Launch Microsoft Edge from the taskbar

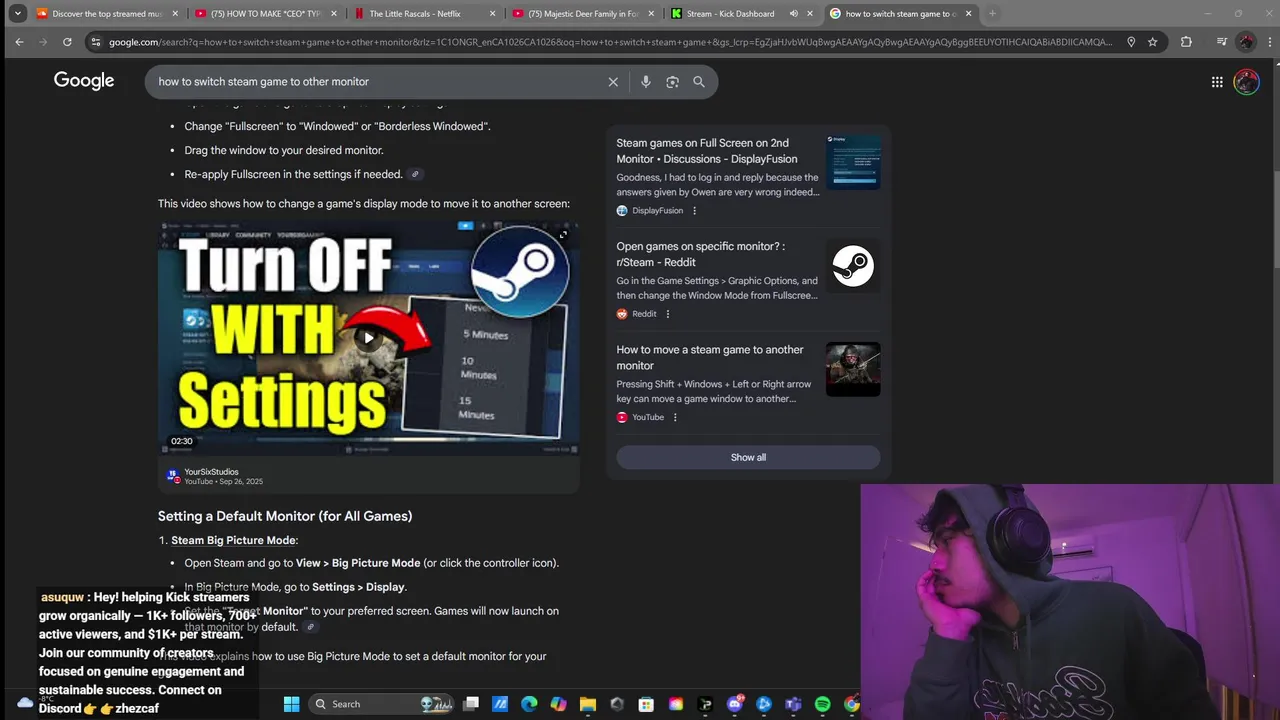pyautogui.click(x=529, y=704)
